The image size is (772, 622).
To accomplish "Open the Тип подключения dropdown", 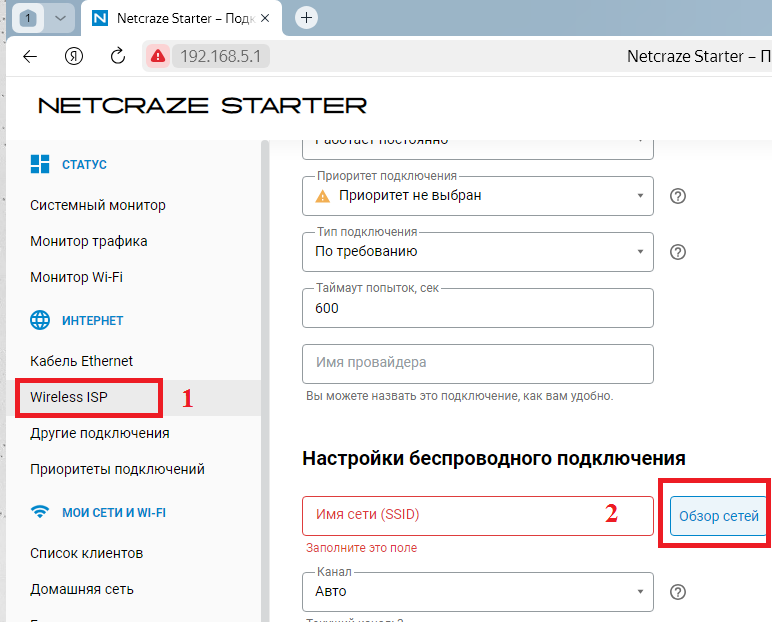I will point(478,252).
